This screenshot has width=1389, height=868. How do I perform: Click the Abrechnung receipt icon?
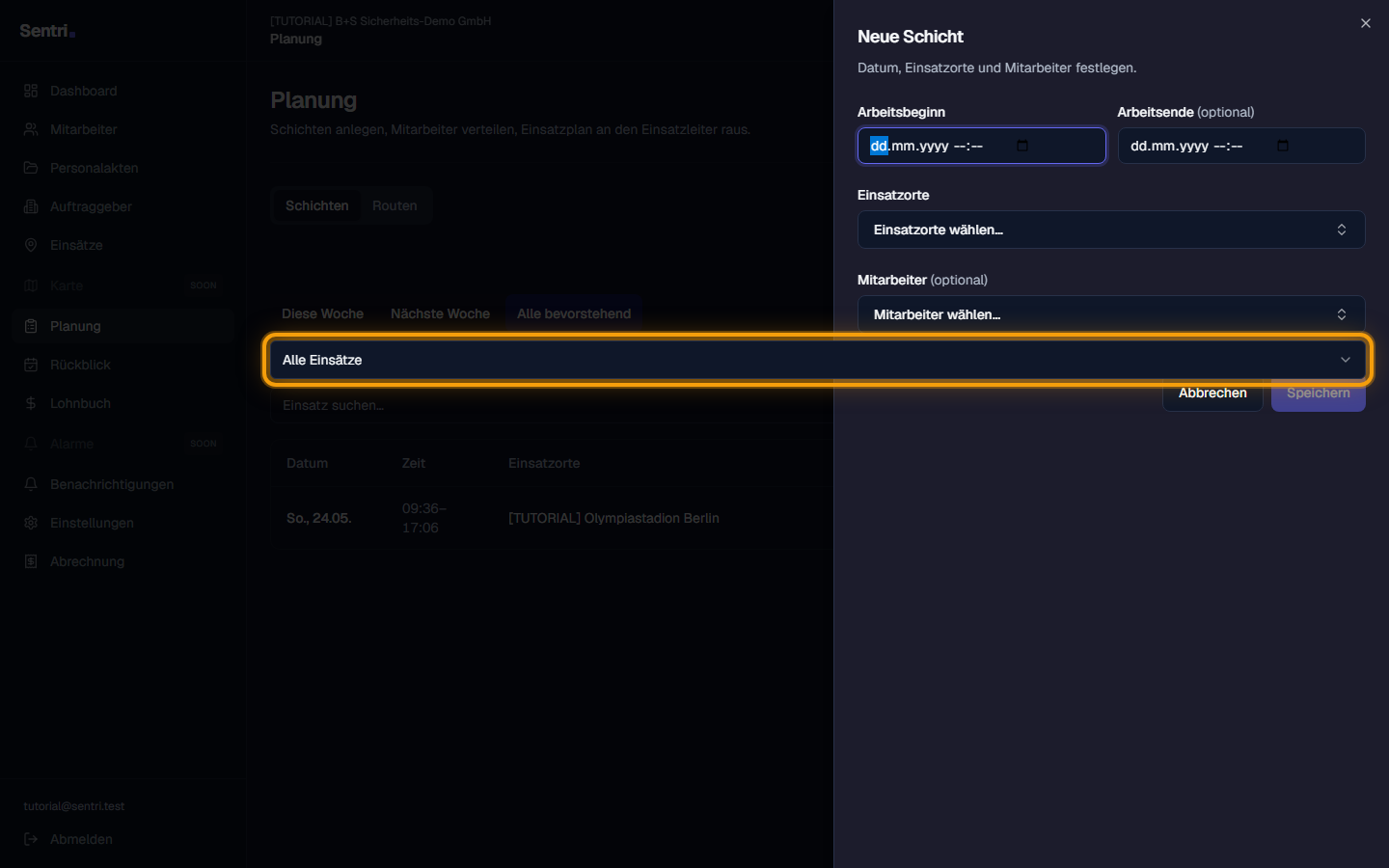[x=31, y=561]
